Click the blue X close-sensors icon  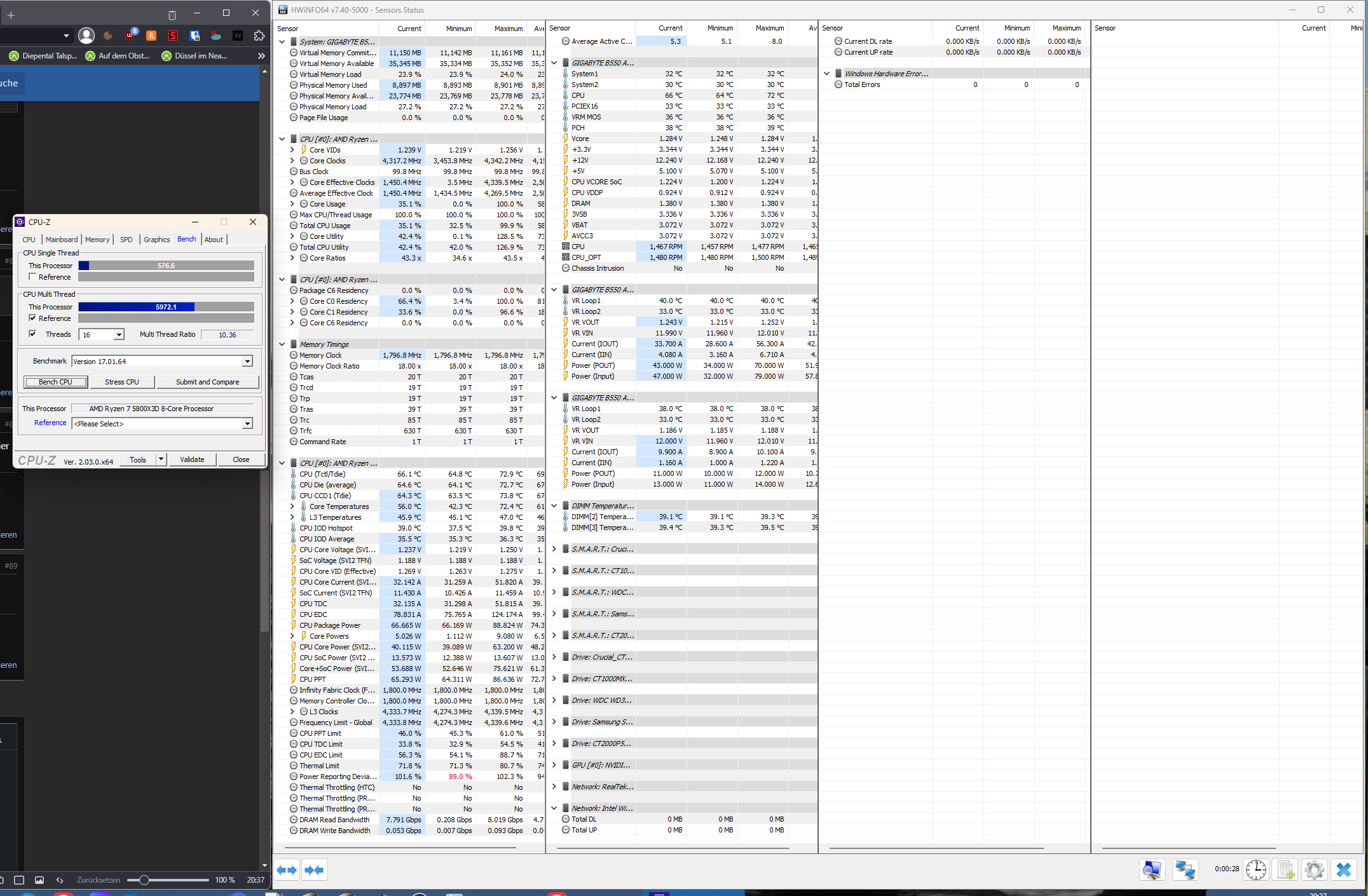click(1343, 869)
